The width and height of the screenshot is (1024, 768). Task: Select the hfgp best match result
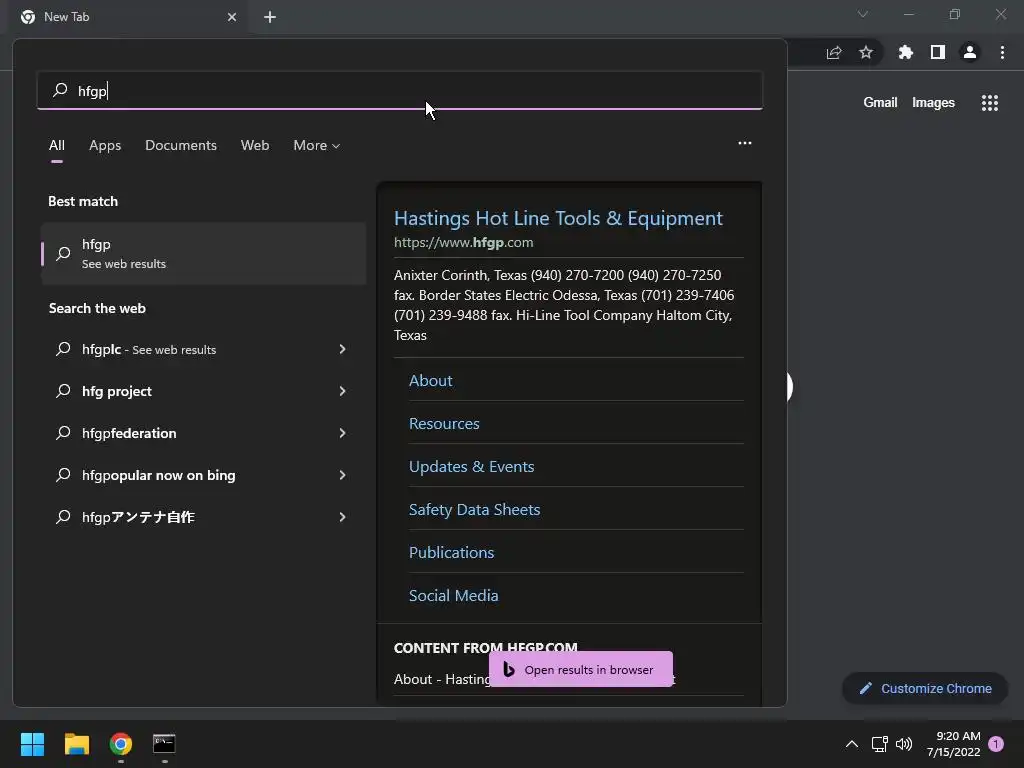[203, 253]
